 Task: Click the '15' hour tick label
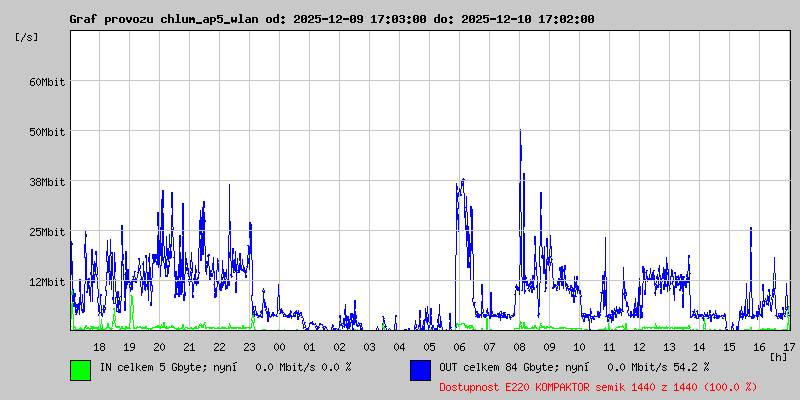pyautogui.click(x=729, y=347)
